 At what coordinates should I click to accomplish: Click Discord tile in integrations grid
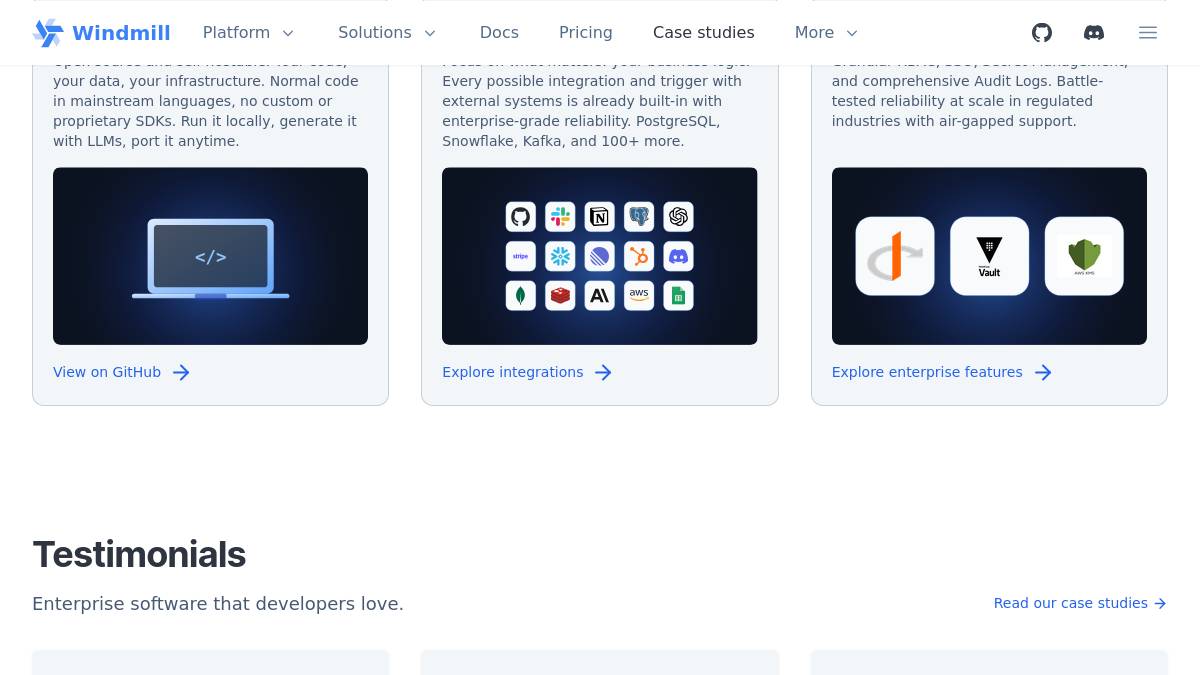click(678, 256)
